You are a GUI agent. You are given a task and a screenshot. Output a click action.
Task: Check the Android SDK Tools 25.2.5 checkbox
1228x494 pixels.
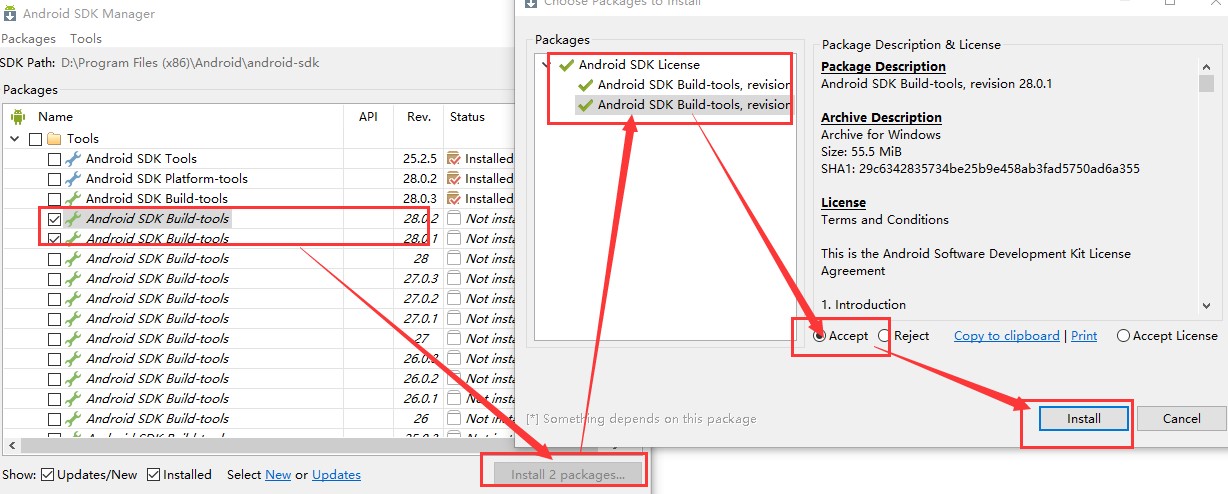[54, 159]
